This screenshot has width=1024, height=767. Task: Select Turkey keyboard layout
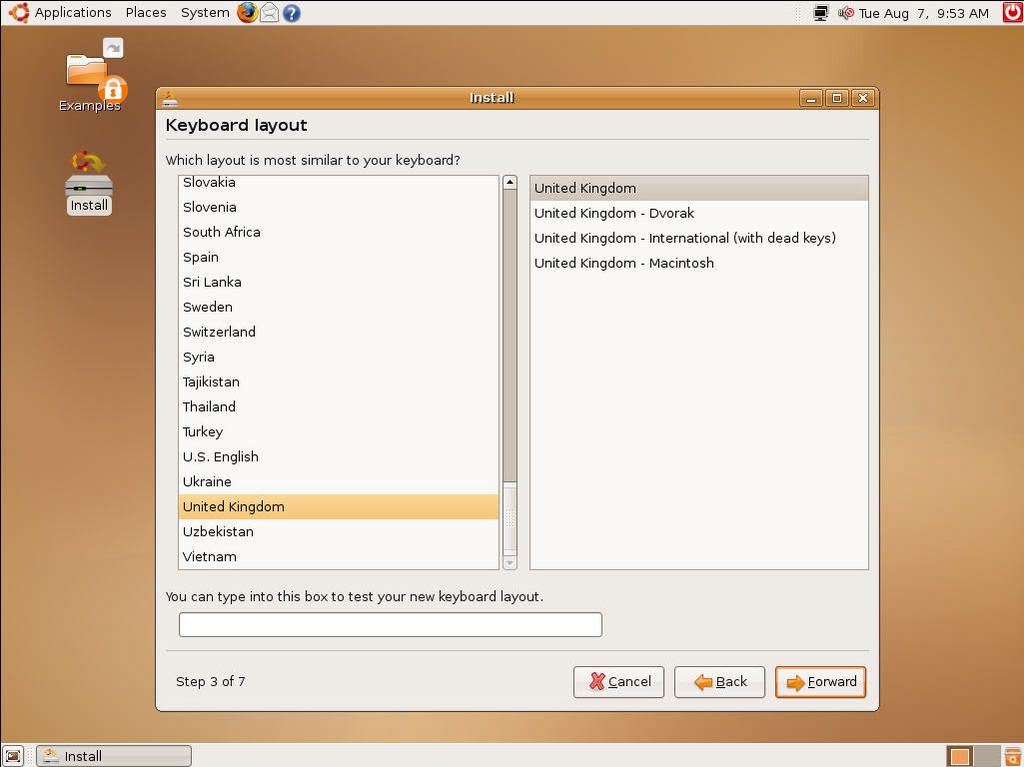point(338,431)
